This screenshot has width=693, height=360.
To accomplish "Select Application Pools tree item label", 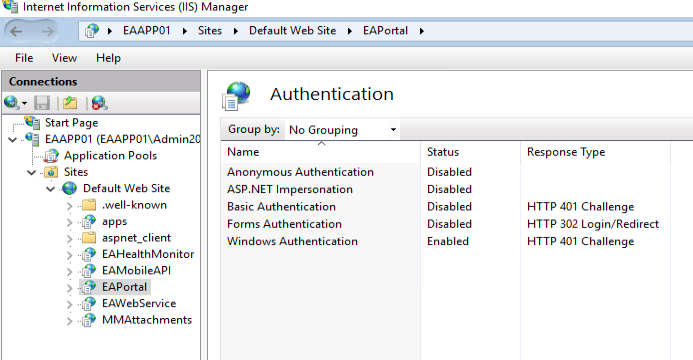I will (110, 155).
